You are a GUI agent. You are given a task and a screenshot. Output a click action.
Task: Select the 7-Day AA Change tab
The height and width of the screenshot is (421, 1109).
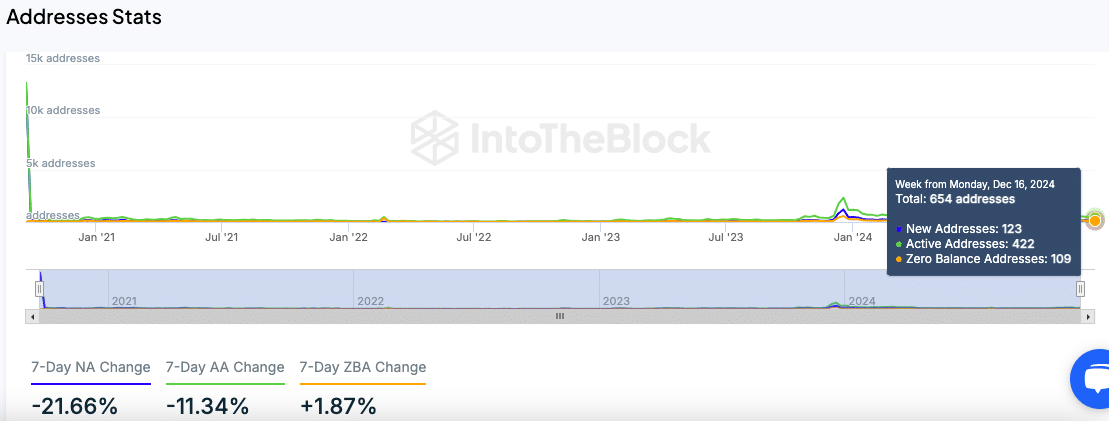[x=225, y=367]
